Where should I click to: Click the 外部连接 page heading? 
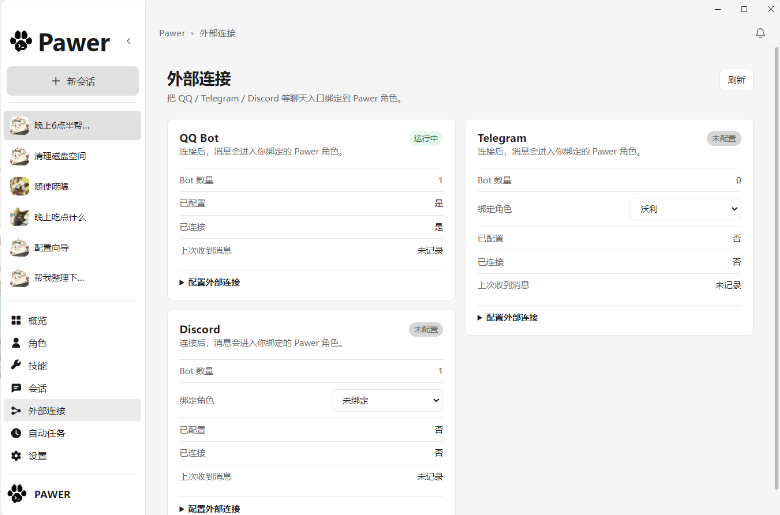point(199,79)
